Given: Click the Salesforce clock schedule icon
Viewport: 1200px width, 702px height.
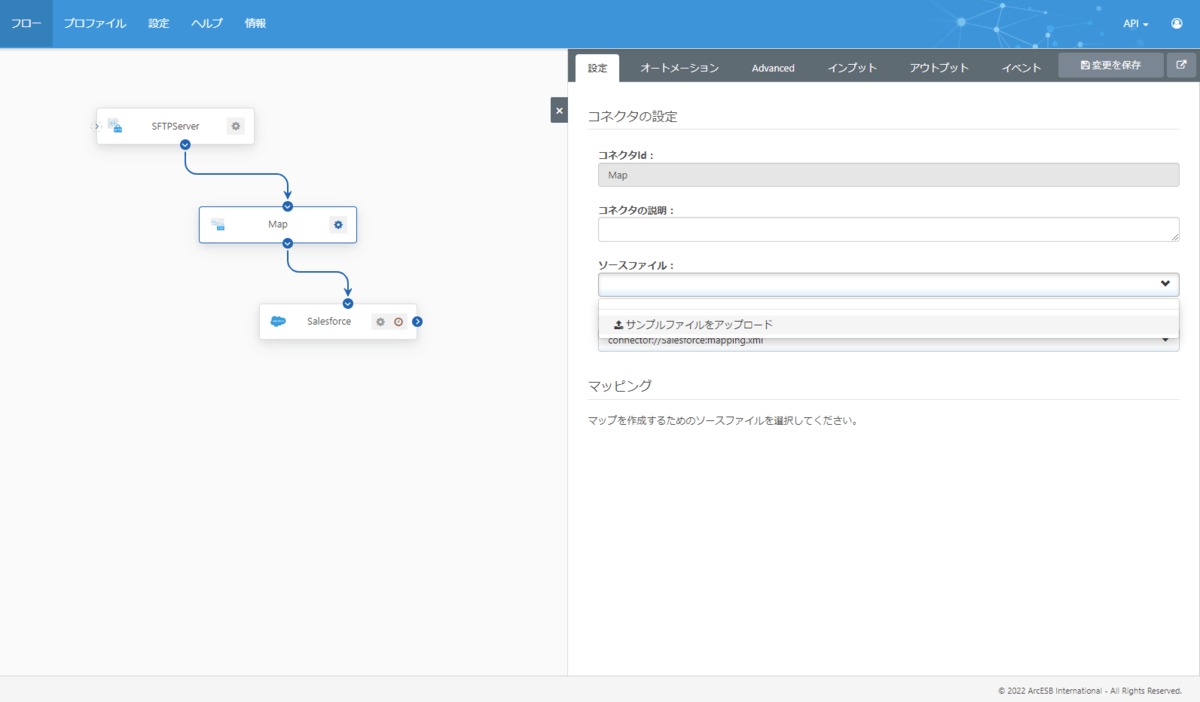Looking at the screenshot, I should click(398, 322).
